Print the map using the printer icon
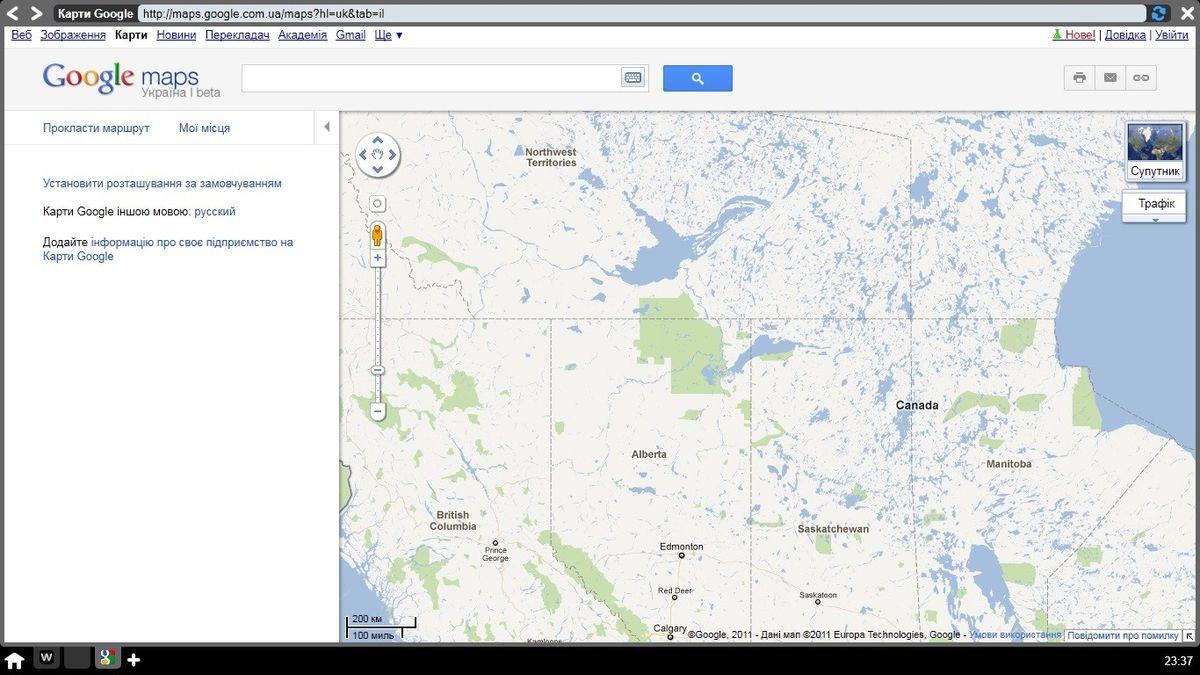1200x675 pixels. pyautogui.click(x=1079, y=78)
